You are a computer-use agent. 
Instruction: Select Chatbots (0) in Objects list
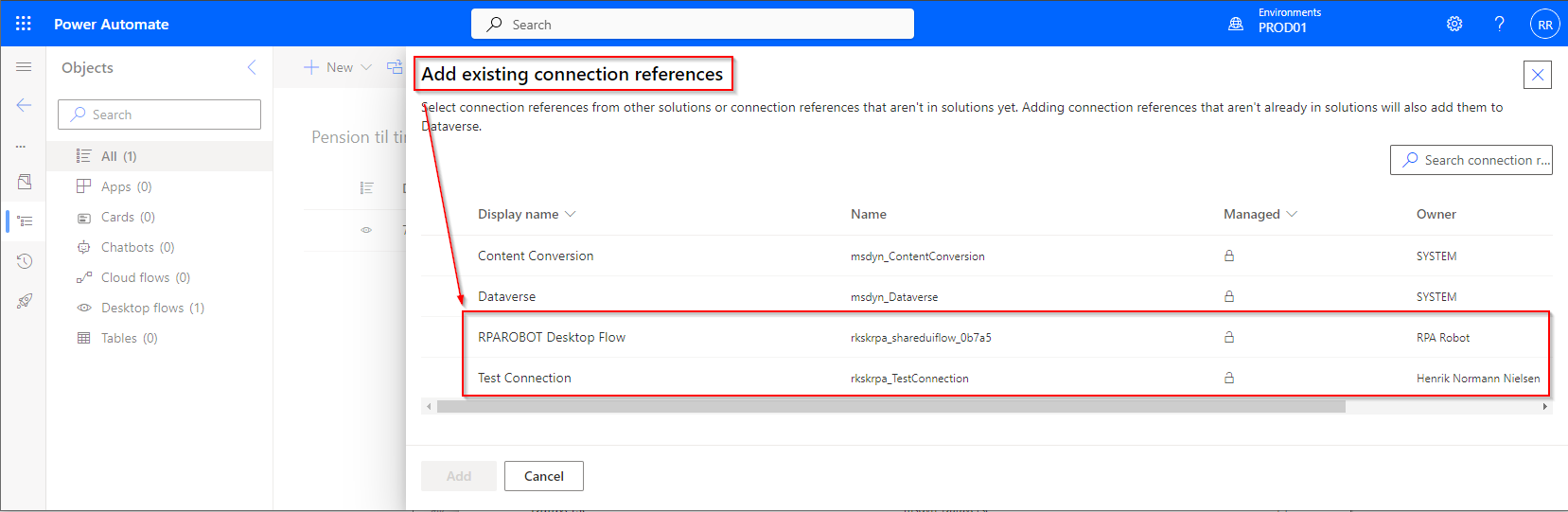point(159,247)
